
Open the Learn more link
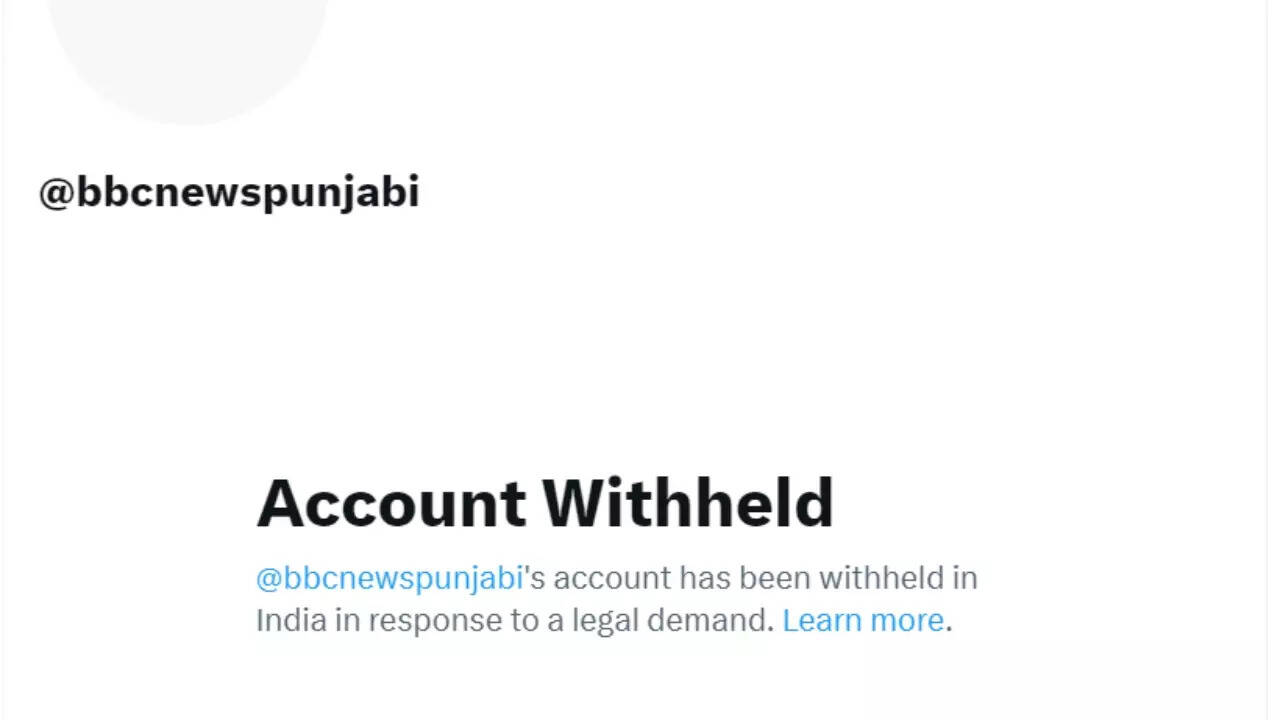pos(862,620)
